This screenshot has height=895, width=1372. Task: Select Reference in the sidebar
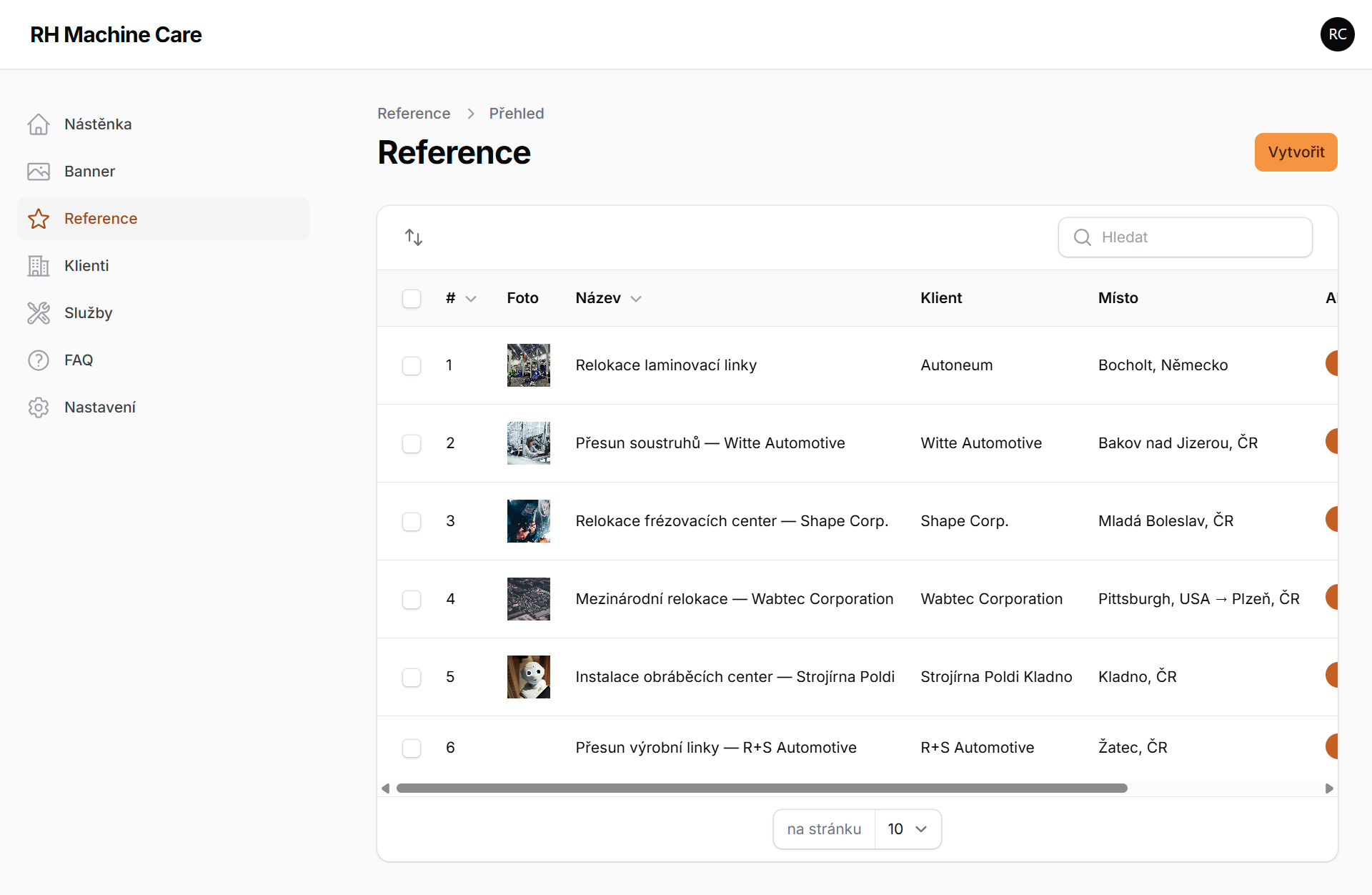point(164,219)
